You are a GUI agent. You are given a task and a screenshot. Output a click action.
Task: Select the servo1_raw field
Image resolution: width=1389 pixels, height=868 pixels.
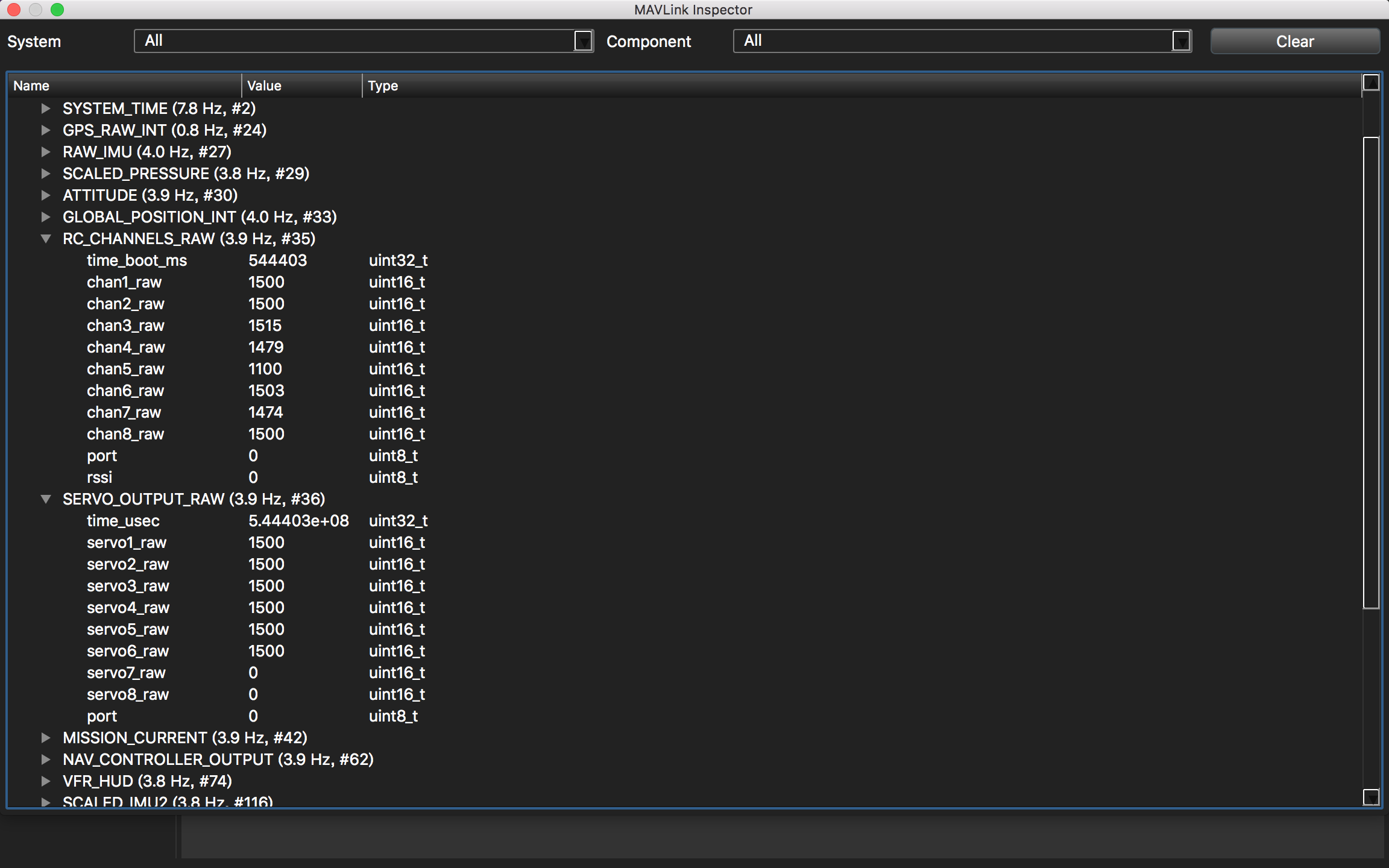127,542
